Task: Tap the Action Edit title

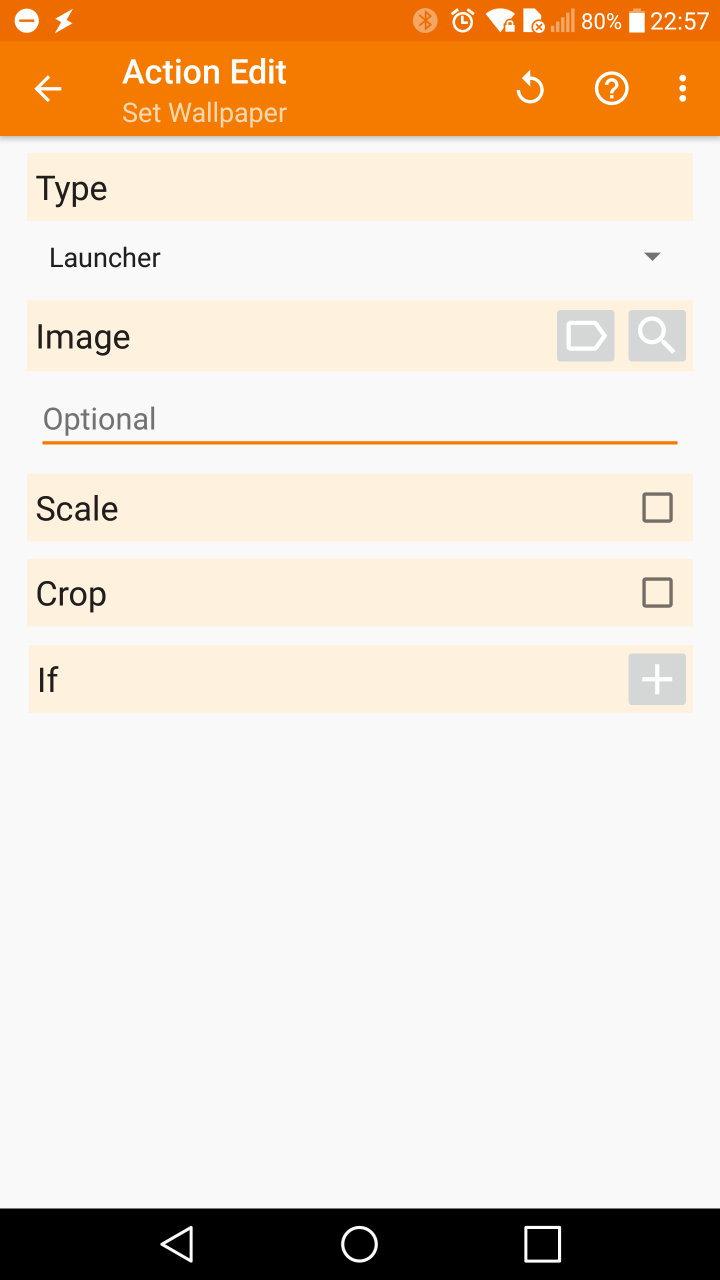Action: point(204,72)
